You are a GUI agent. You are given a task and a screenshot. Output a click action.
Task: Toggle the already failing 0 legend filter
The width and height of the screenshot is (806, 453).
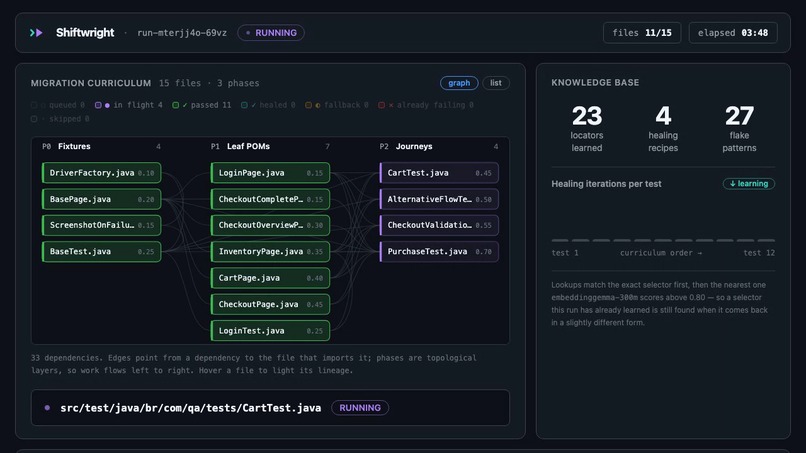(426, 105)
